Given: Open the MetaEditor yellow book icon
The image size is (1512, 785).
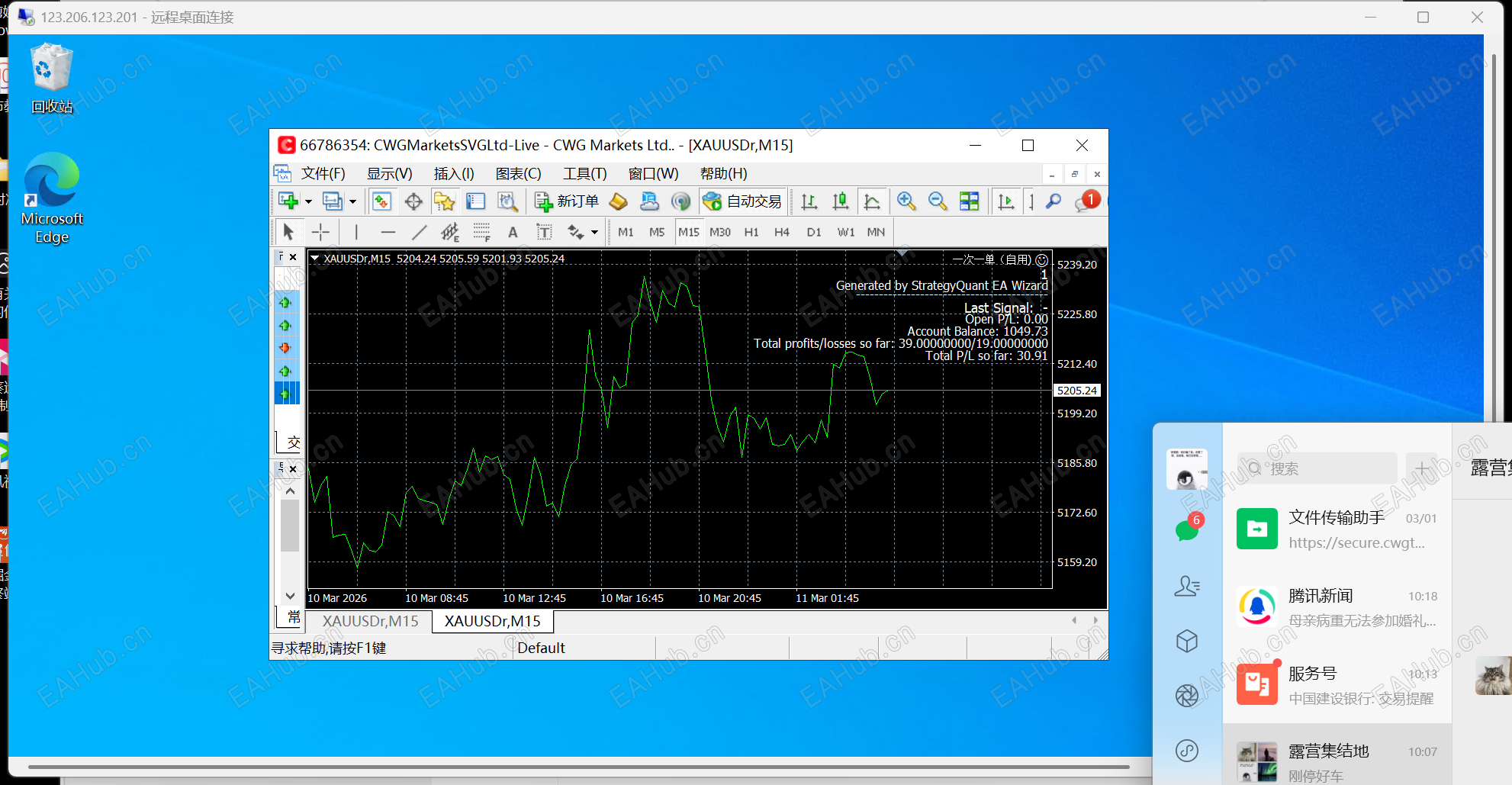Looking at the screenshot, I should [x=619, y=201].
